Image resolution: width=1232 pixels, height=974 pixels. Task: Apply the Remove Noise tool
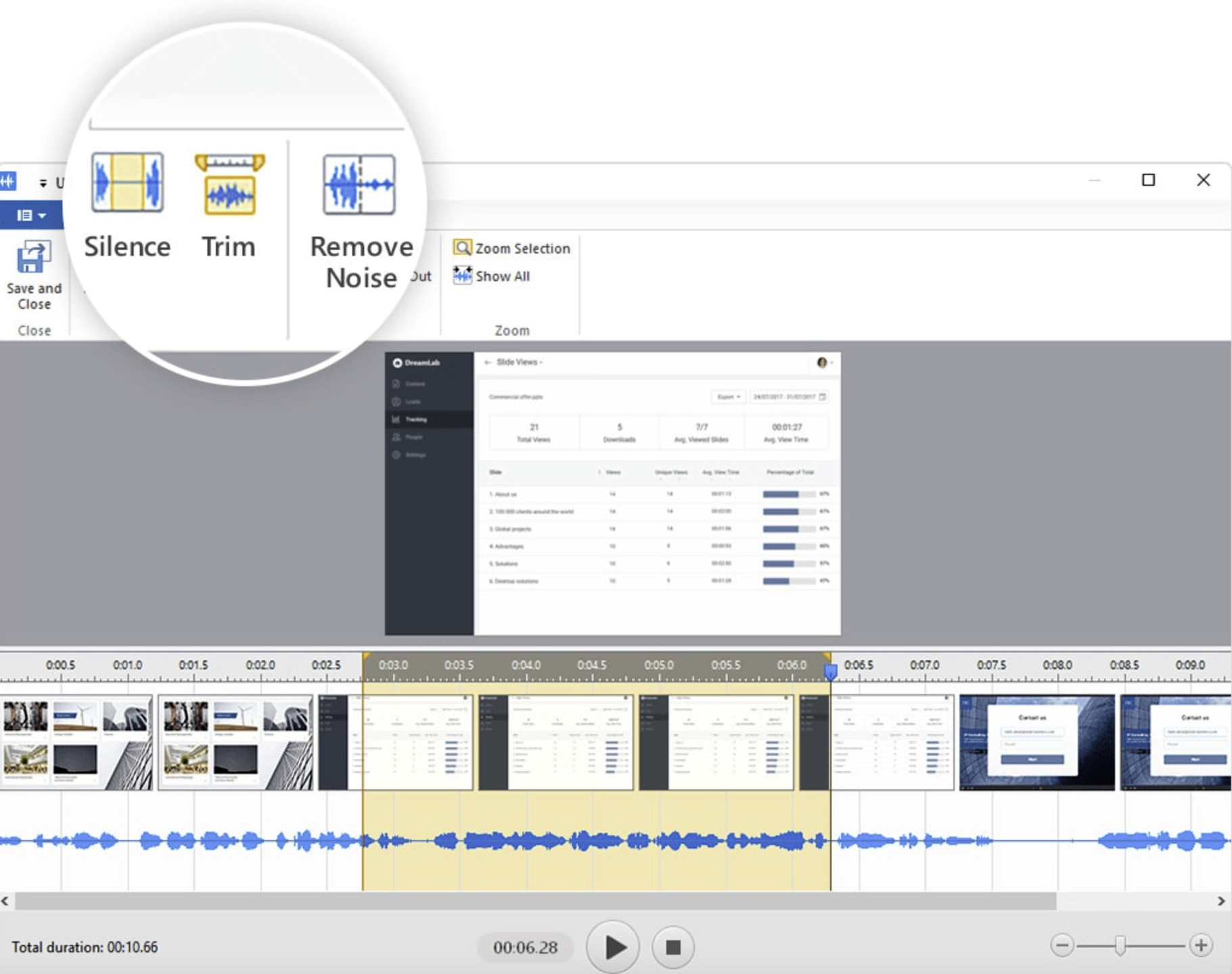pyautogui.click(x=359, y=185)
